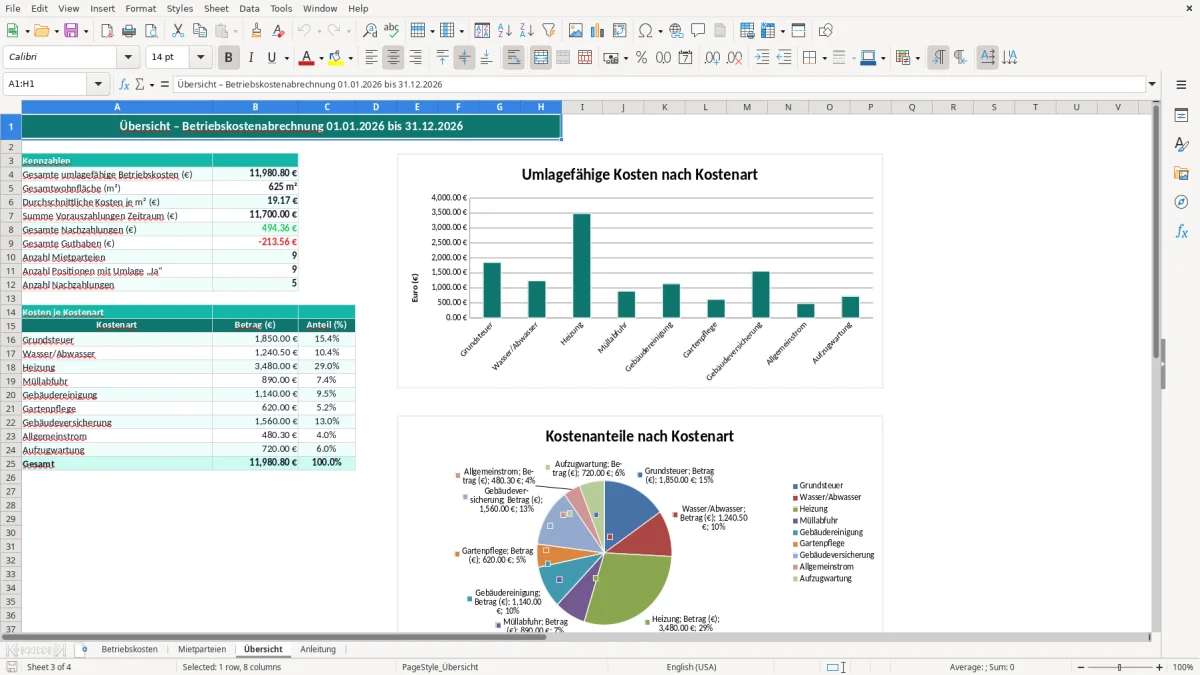Open the Sheet menu
1200x675 pixels.
[x=216, y=8]
